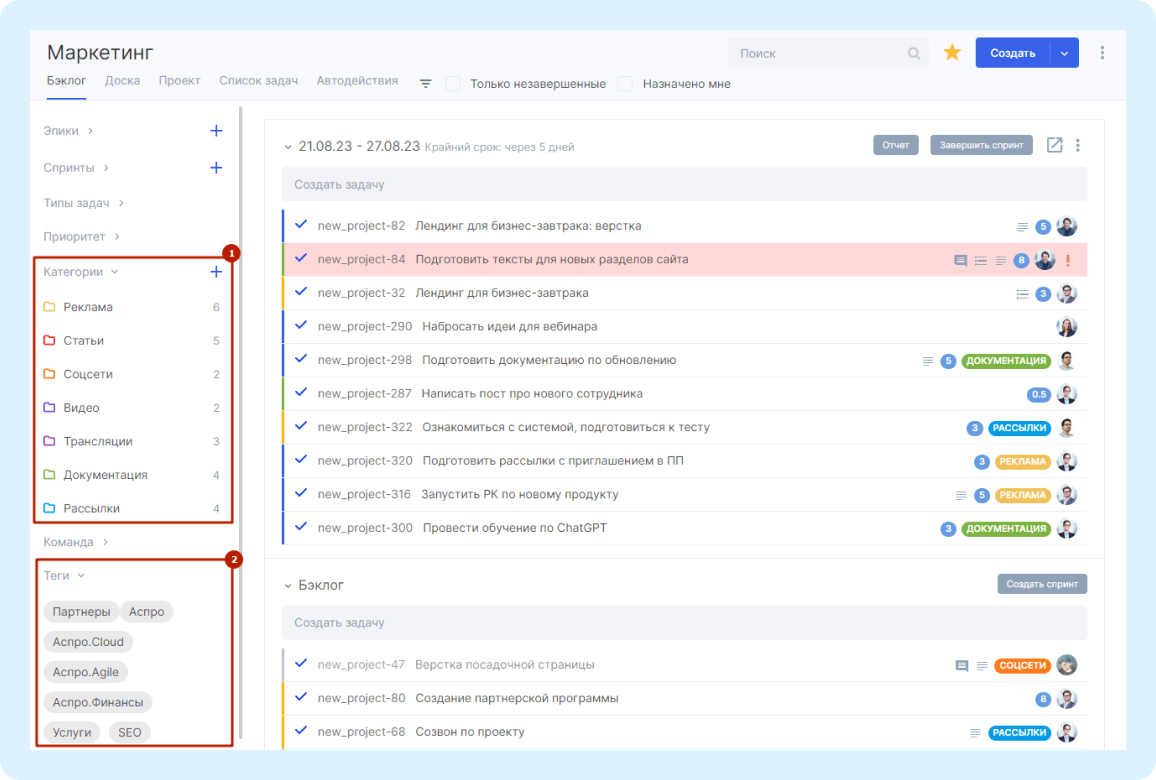1156x780 pixels.
Task: Open the Создать button dropdown arrow
Action: pos(1064,53)
